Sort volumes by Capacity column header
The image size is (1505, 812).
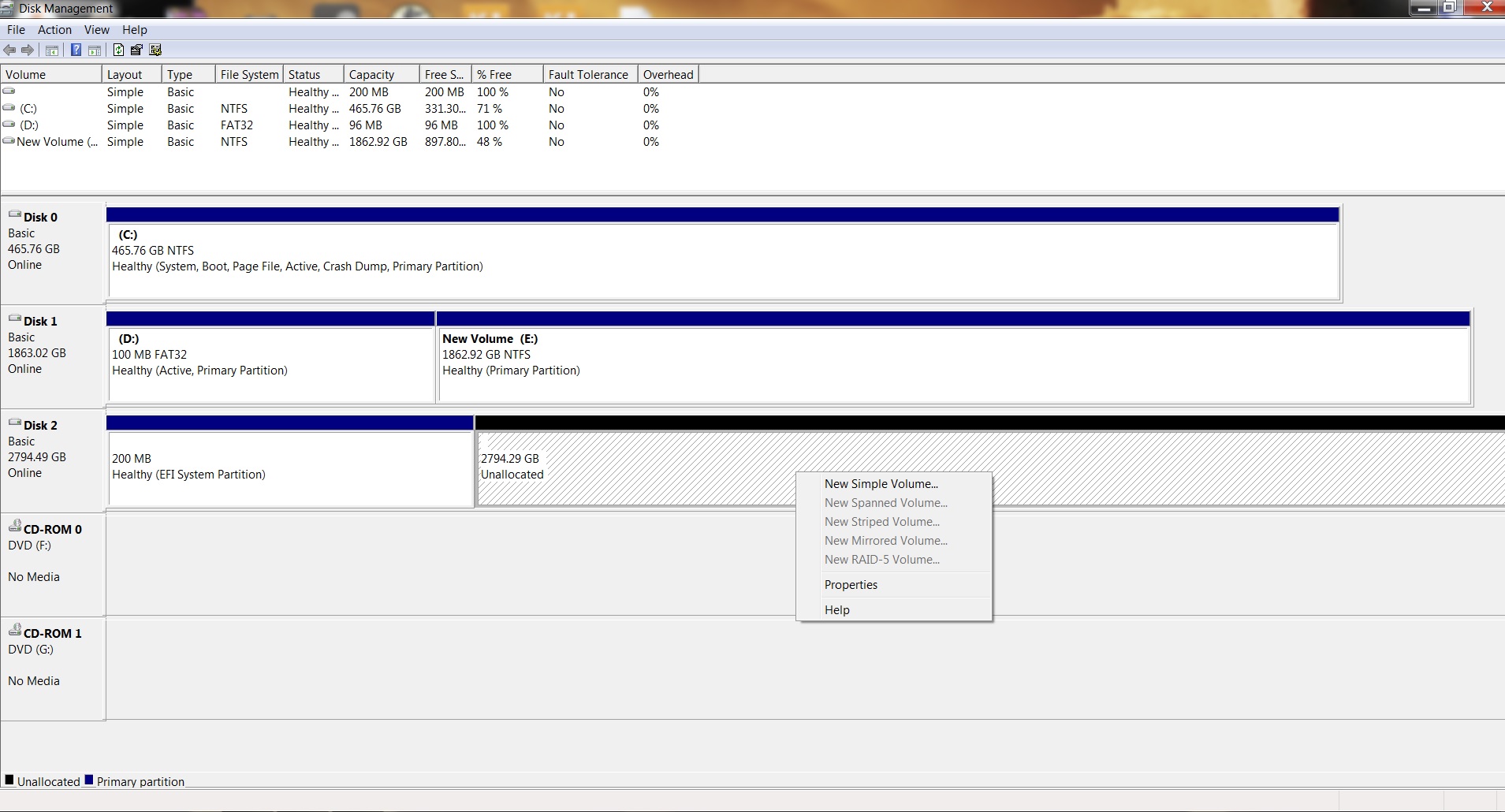371,75
